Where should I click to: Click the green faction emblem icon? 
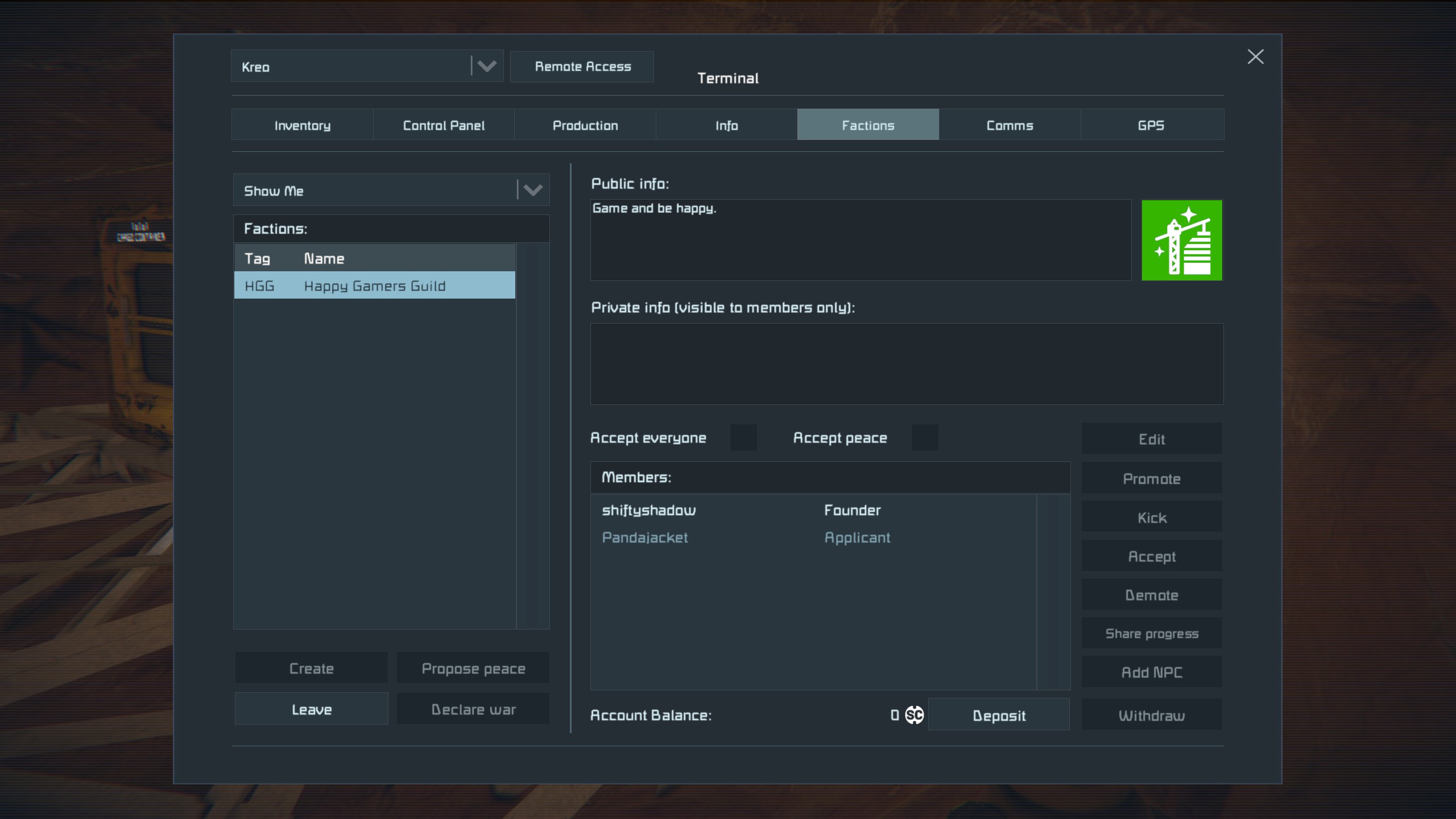(x=1181, y=240)
